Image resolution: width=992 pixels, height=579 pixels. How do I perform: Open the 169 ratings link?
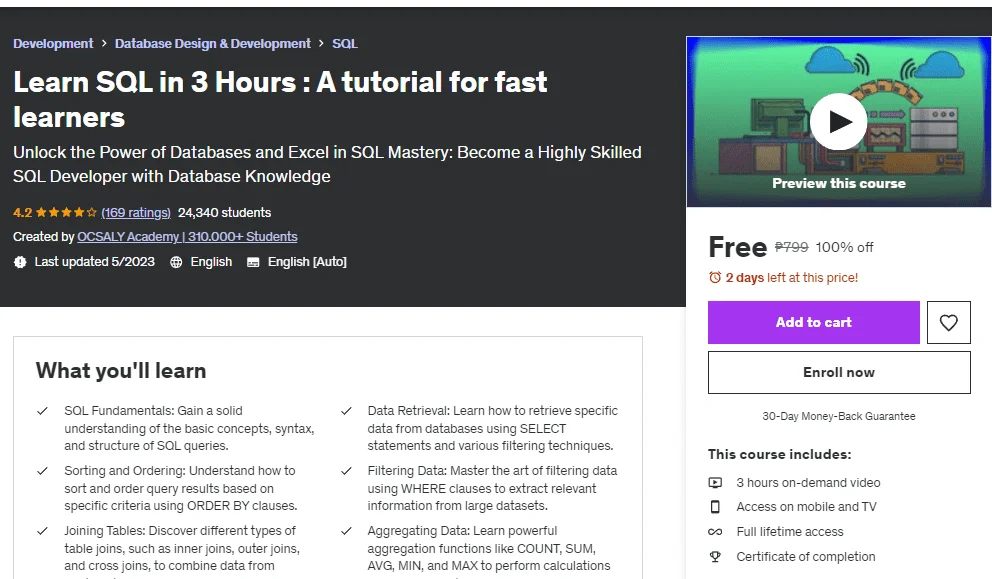(x=136, y=213)
